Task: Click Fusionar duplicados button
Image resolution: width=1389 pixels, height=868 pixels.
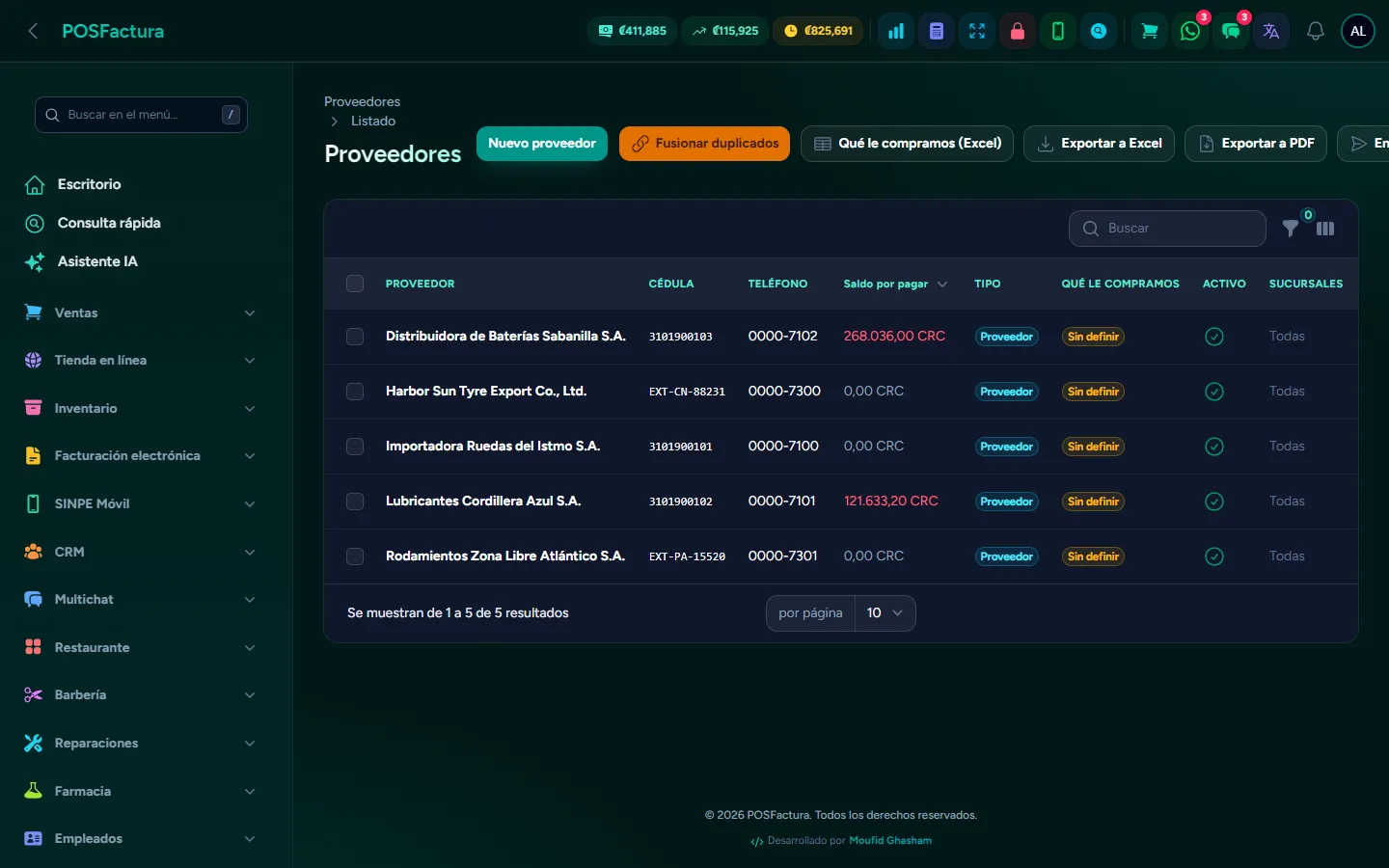Action: tap(704, 144)
